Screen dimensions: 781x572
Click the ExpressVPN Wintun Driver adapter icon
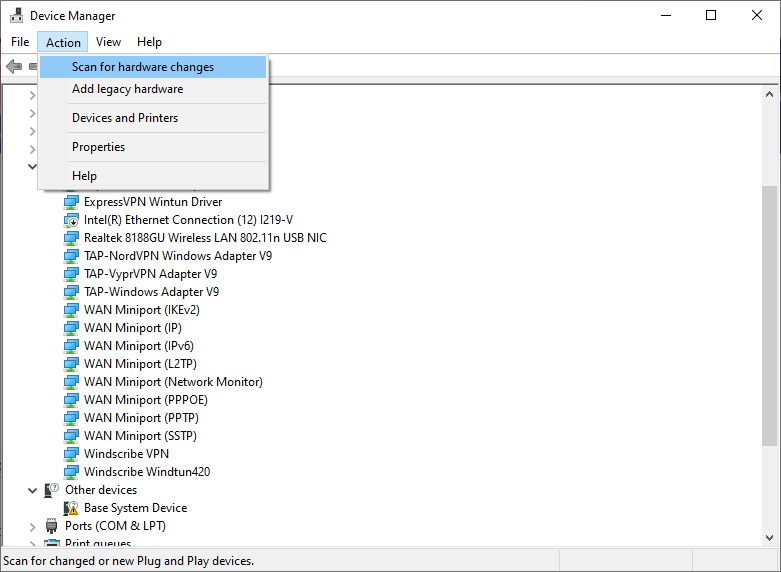(71, 202)
